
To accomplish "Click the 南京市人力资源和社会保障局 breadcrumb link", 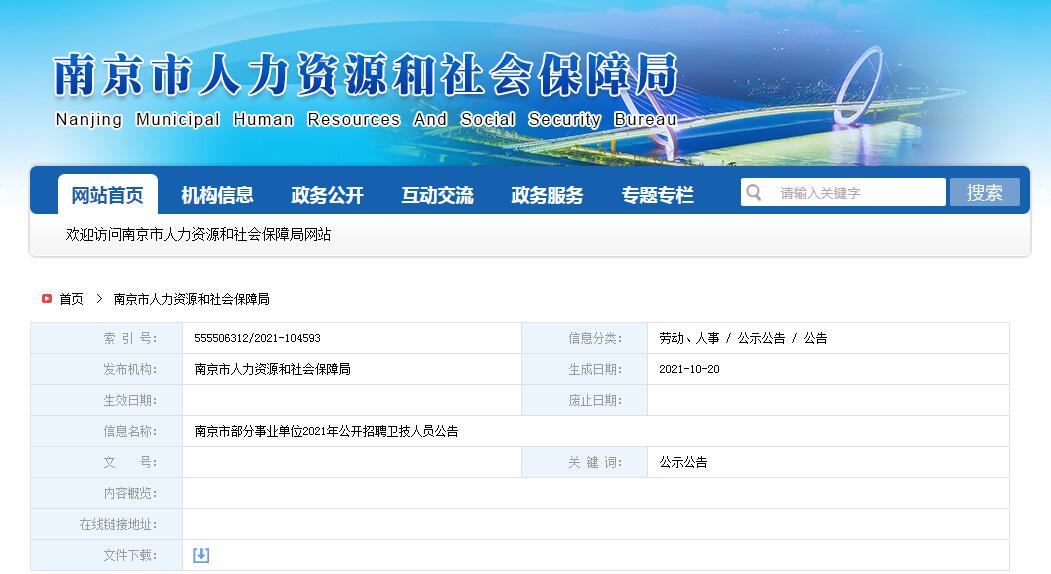I will pyautogui.click(x=191, y=299).
